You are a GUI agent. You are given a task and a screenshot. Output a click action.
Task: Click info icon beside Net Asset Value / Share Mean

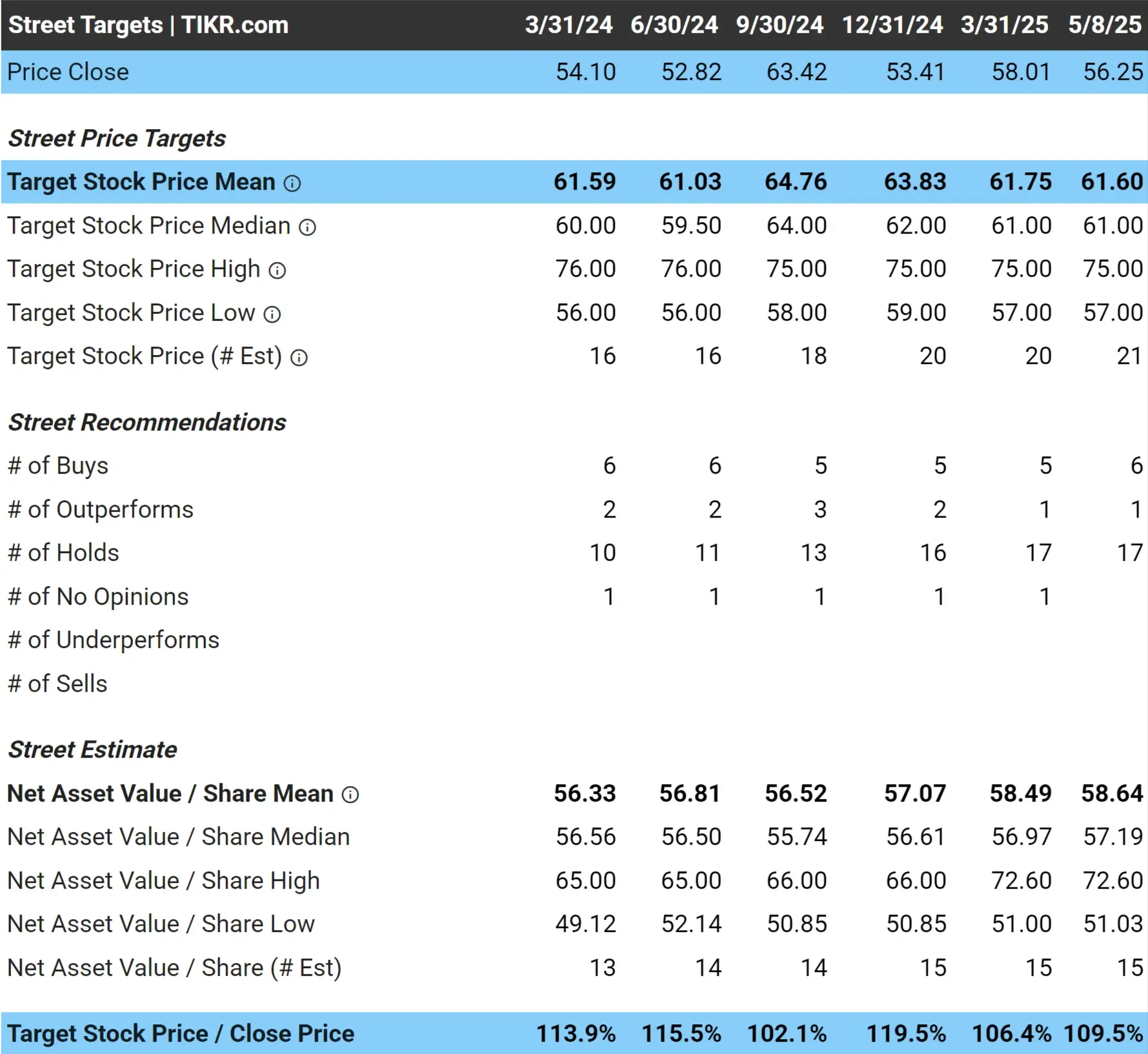350,795
